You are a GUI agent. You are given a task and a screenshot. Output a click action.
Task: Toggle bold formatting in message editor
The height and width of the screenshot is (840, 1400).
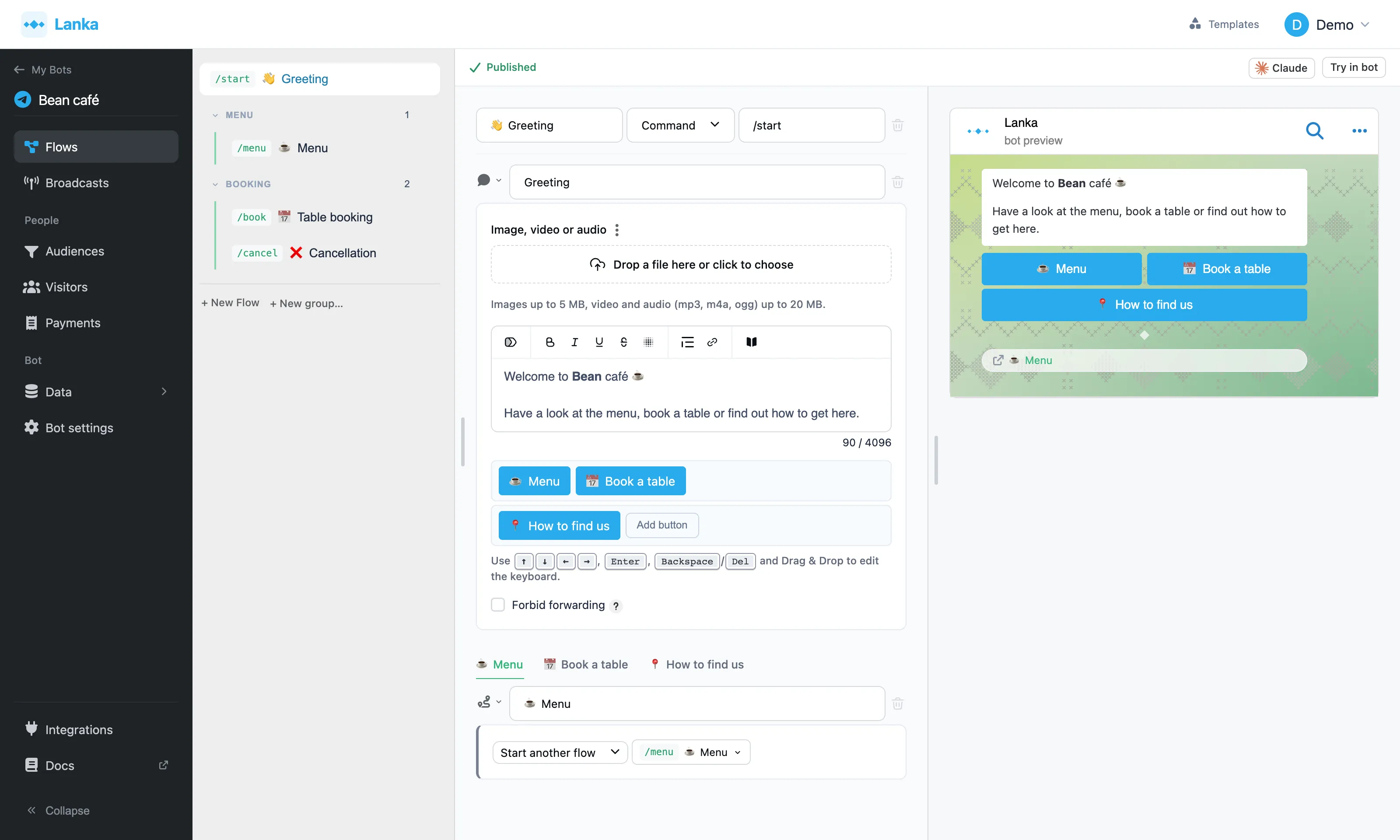point(549,342)
